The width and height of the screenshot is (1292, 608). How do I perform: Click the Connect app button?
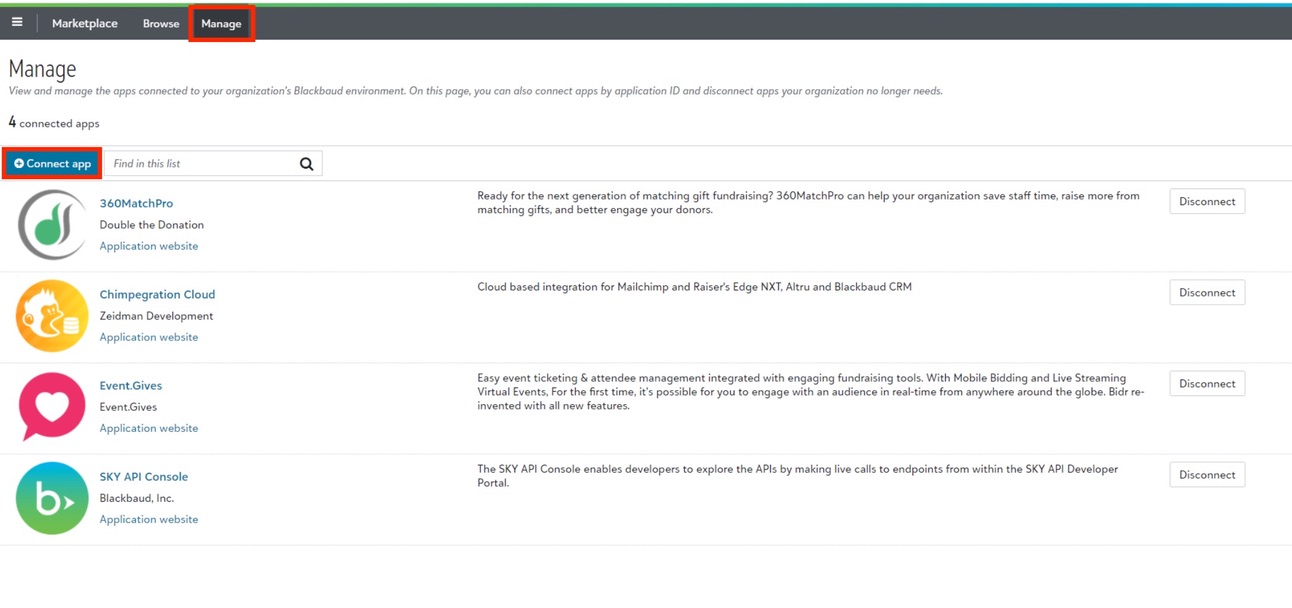[52, 164]
